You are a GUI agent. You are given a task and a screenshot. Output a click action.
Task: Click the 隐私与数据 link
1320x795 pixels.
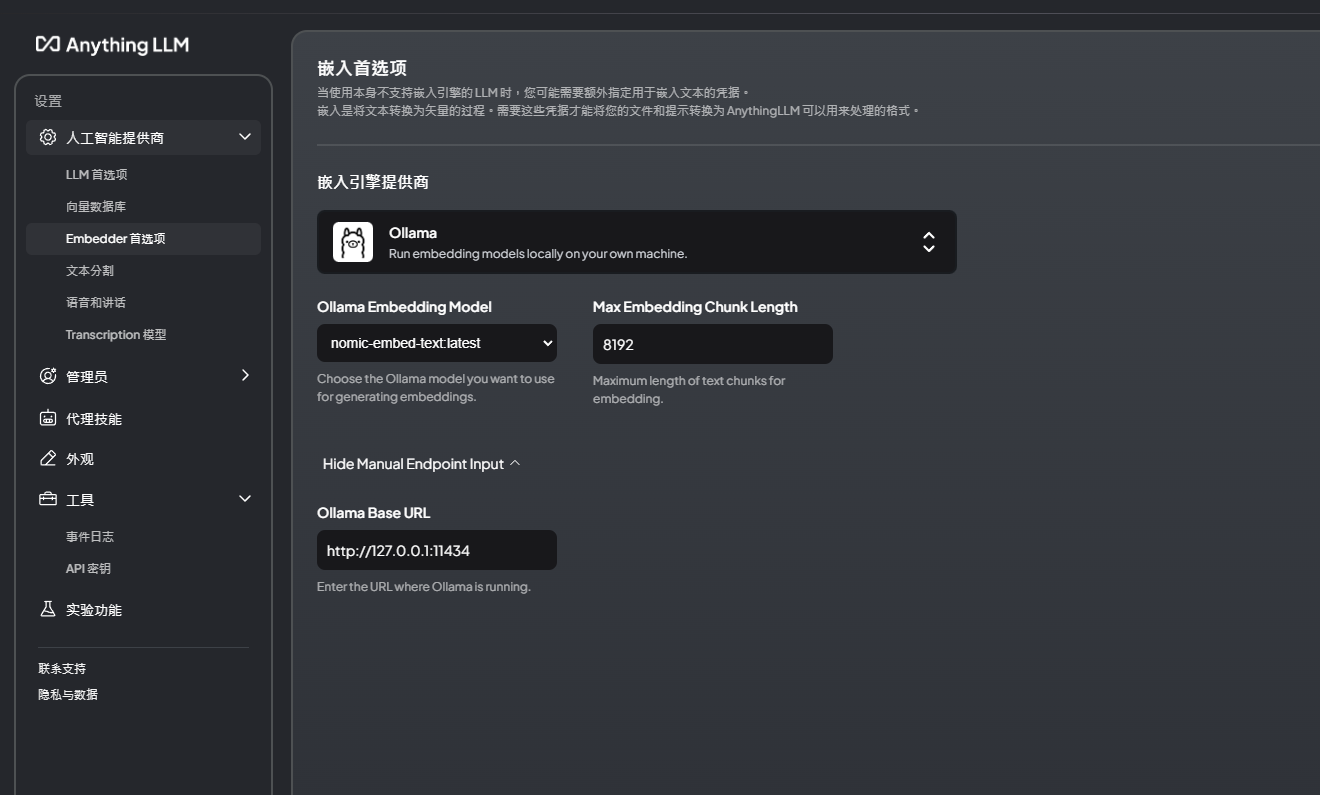[68, 695]
